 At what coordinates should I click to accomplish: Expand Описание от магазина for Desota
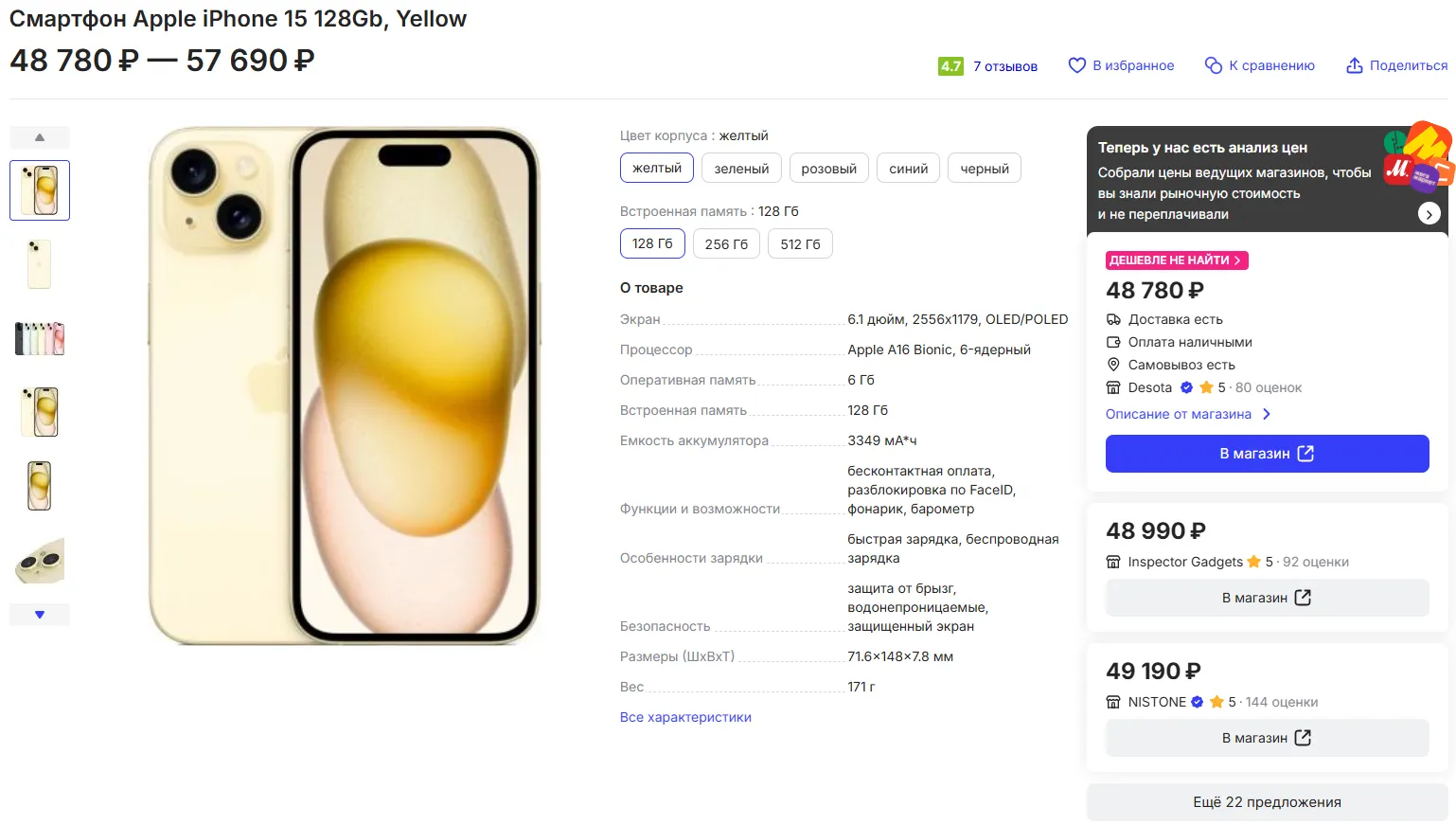(x=1187, y=414)
